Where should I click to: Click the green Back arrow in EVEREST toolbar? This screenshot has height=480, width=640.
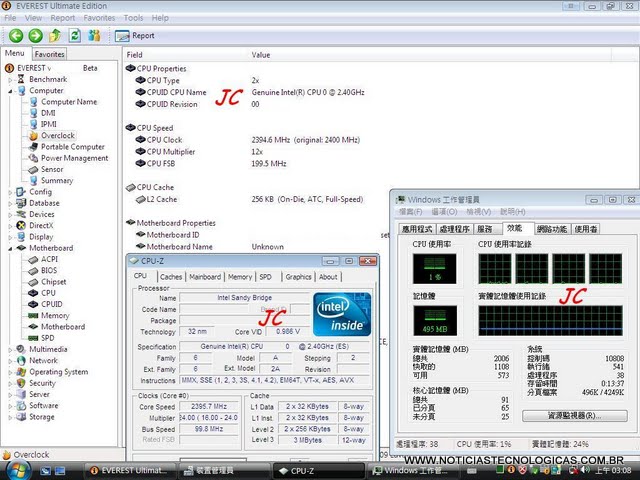pyautogui.click(x=16, y=36)
